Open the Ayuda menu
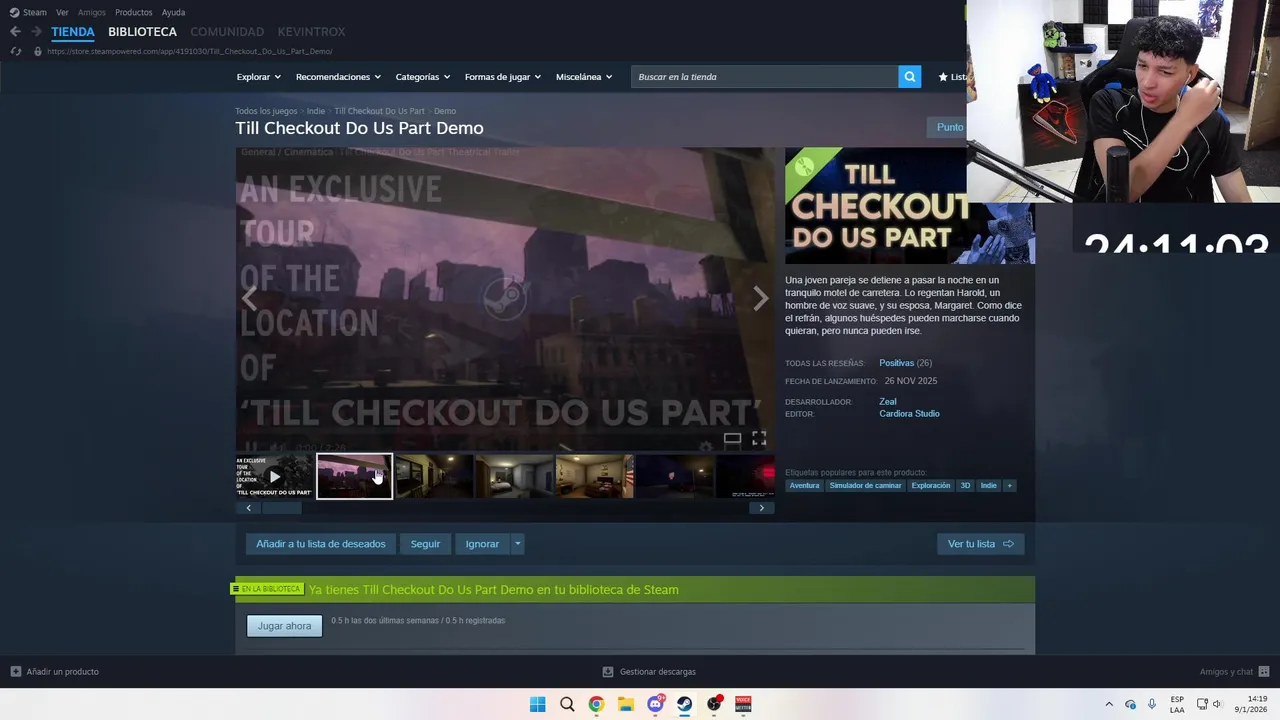The width and height of the screenshot is (1280, 720). tap(173, 12)
